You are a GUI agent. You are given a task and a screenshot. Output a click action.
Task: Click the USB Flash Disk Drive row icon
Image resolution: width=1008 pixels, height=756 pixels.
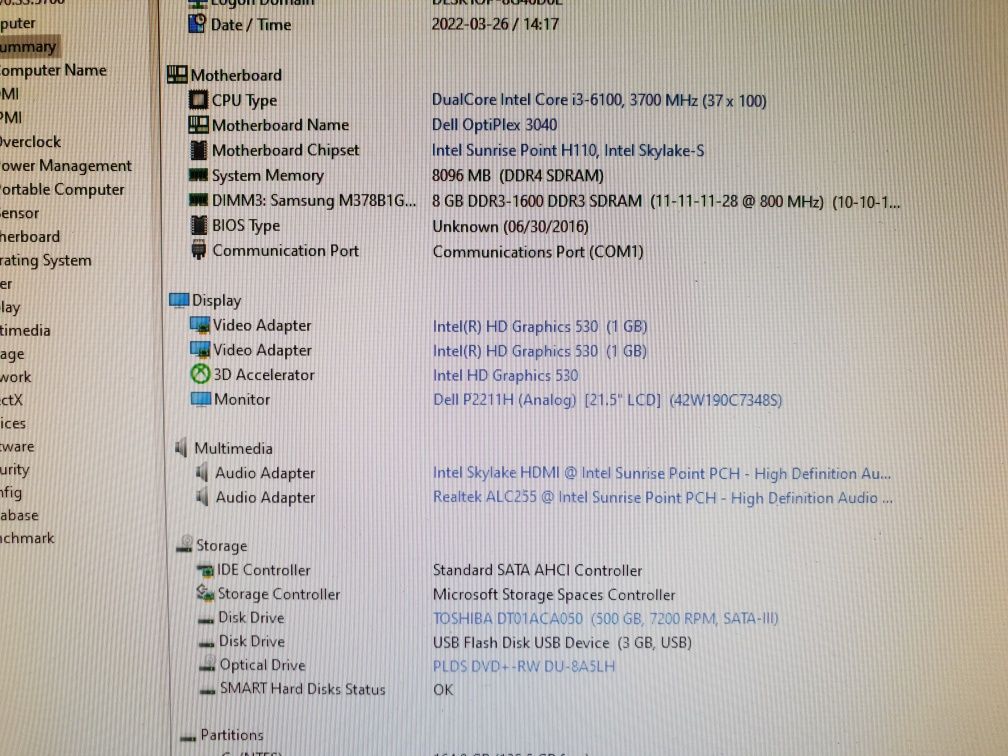207,644
